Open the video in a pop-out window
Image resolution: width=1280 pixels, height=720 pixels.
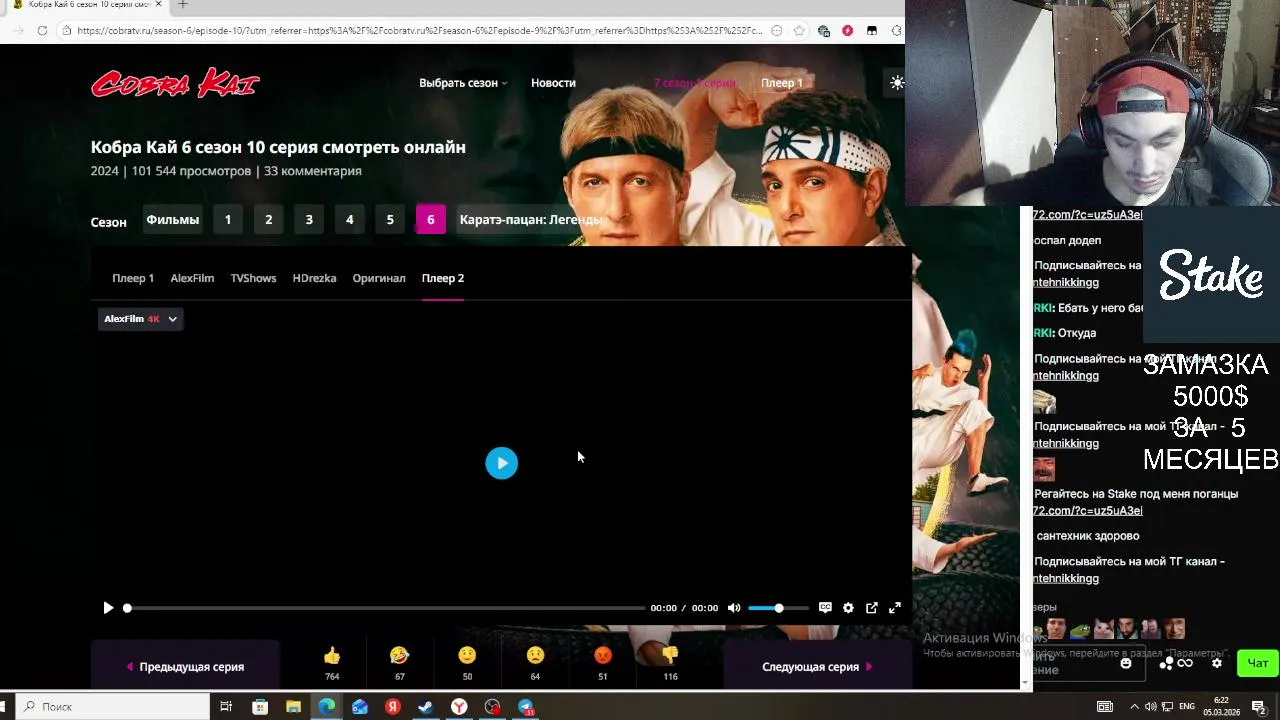[x=872, y=608]
